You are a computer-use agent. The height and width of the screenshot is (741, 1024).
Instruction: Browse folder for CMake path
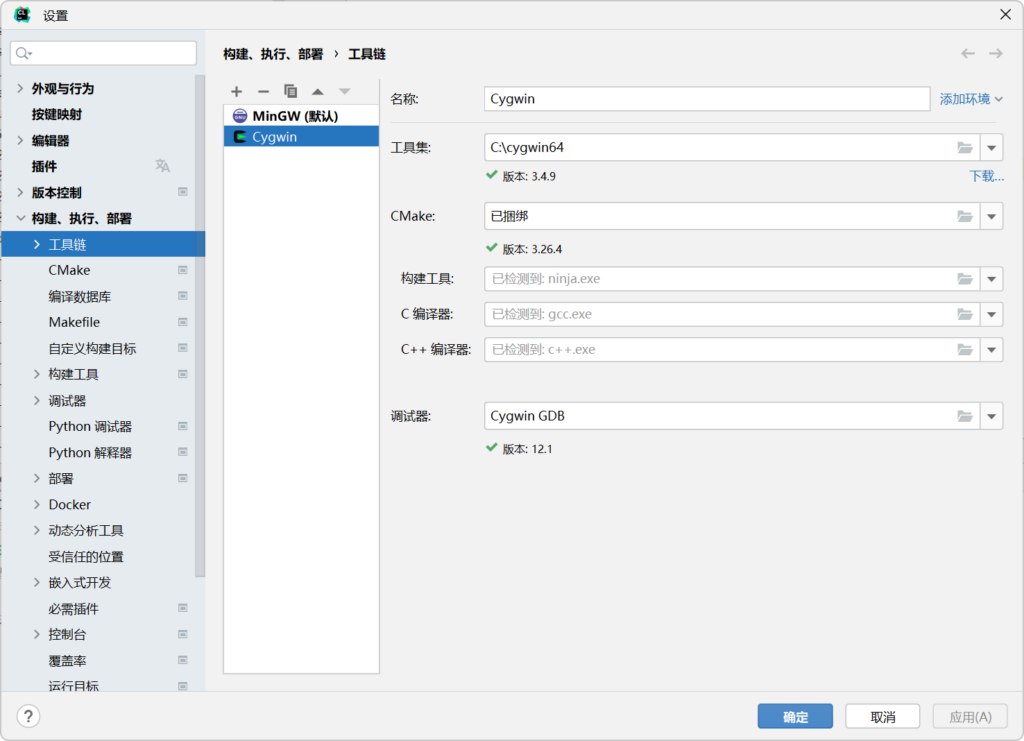coord(965,216)
